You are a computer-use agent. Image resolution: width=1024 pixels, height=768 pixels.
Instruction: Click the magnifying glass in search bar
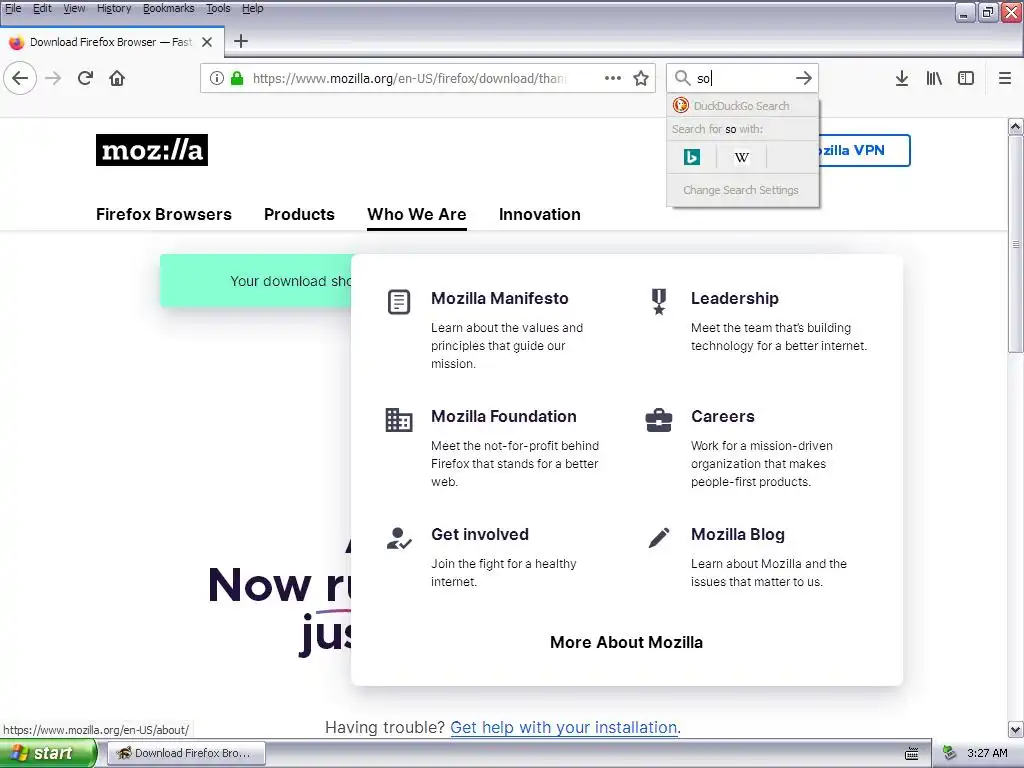click(682, 78)
